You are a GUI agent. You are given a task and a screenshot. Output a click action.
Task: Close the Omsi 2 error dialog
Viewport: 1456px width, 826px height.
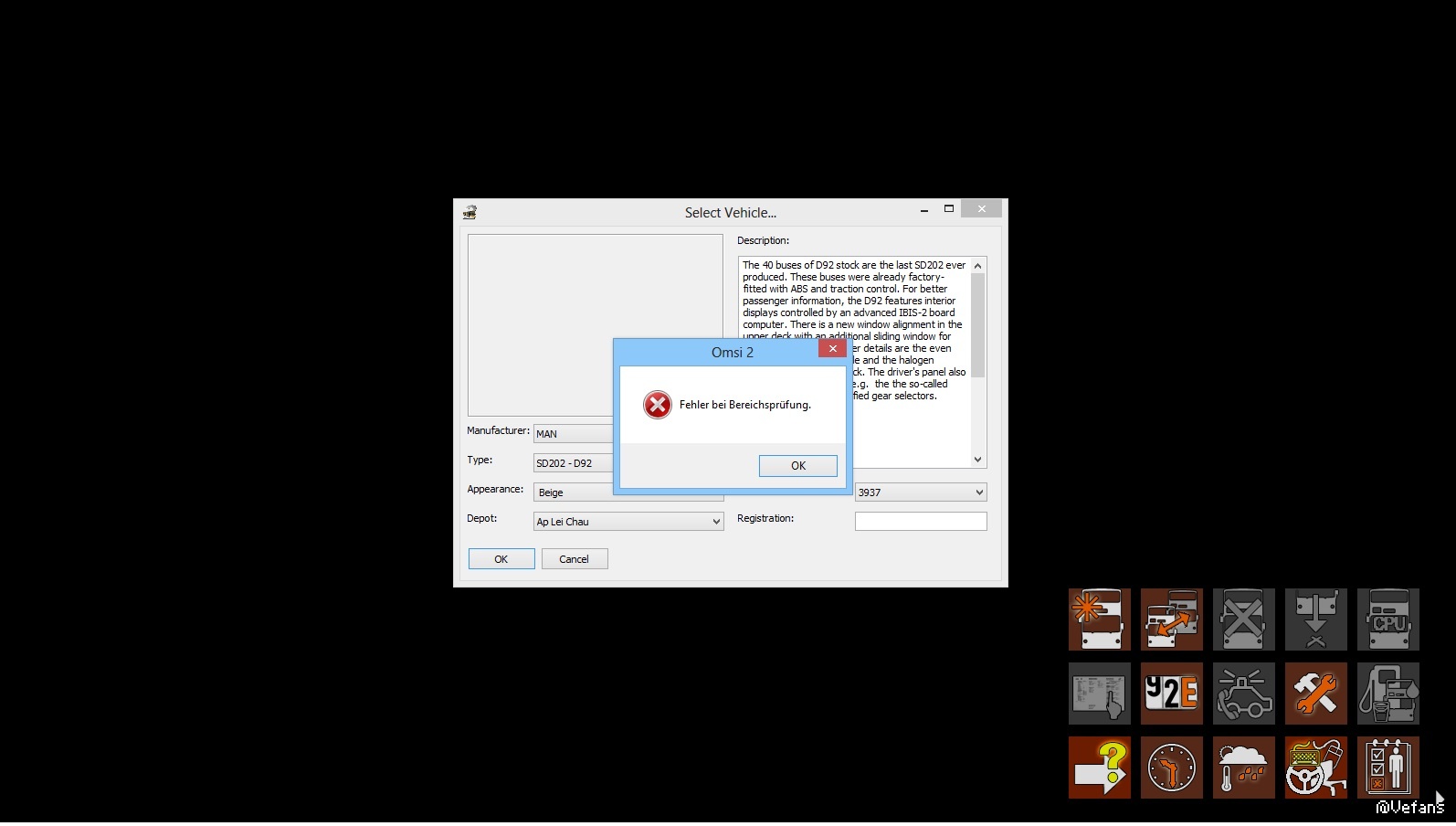(x=832, y=348)
